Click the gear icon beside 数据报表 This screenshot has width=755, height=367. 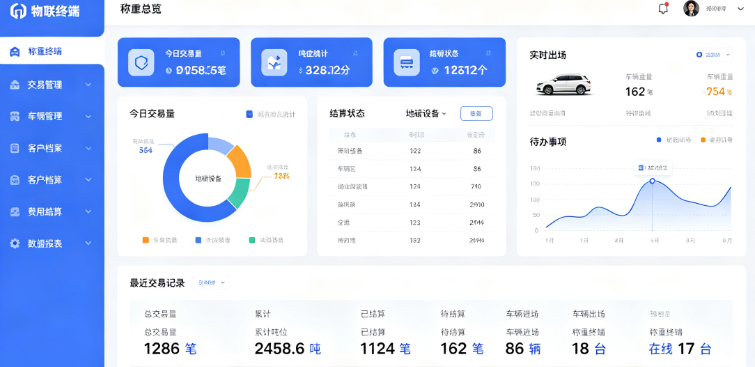(15, 243)
